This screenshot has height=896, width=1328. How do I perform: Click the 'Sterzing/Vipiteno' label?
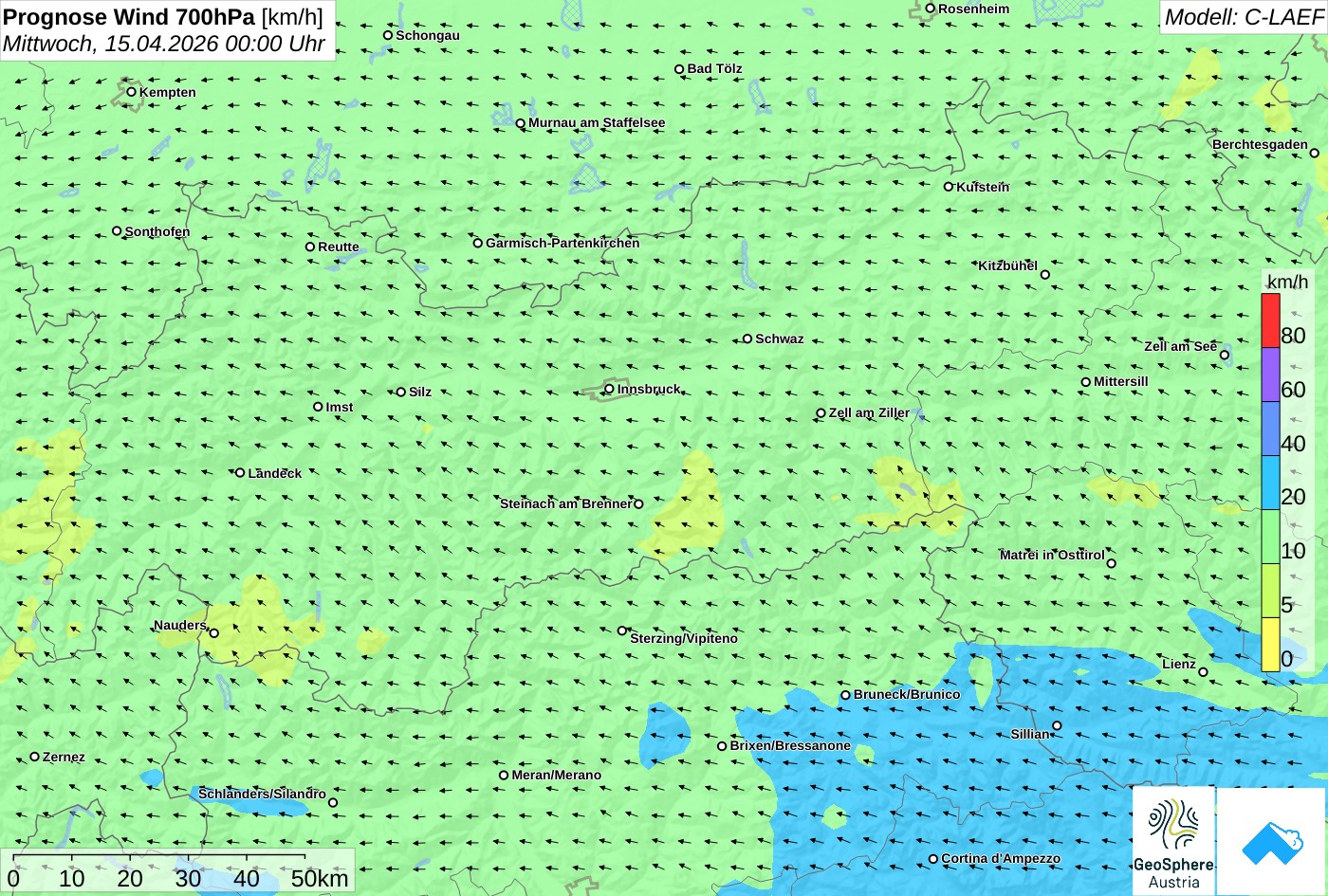pos(684,638)
